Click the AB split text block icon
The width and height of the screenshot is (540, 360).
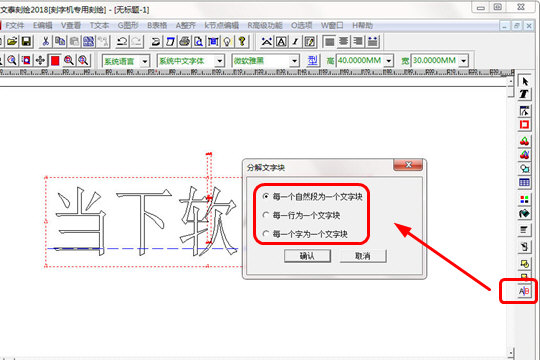coord(524,291)
